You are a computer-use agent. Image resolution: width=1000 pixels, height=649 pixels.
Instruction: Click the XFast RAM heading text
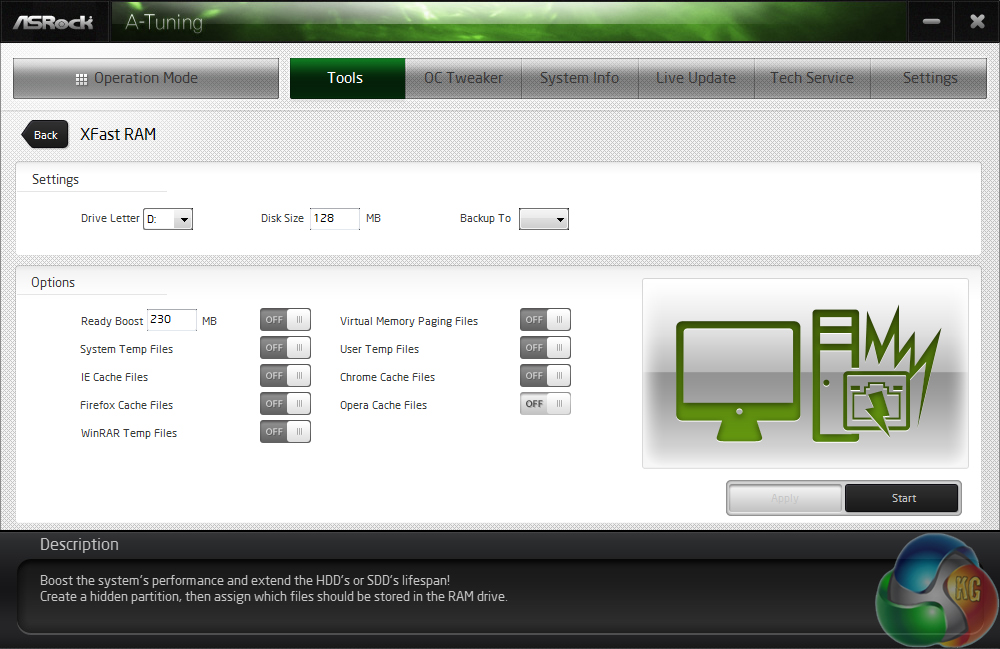pyautogui.click(x=118, y=135)
